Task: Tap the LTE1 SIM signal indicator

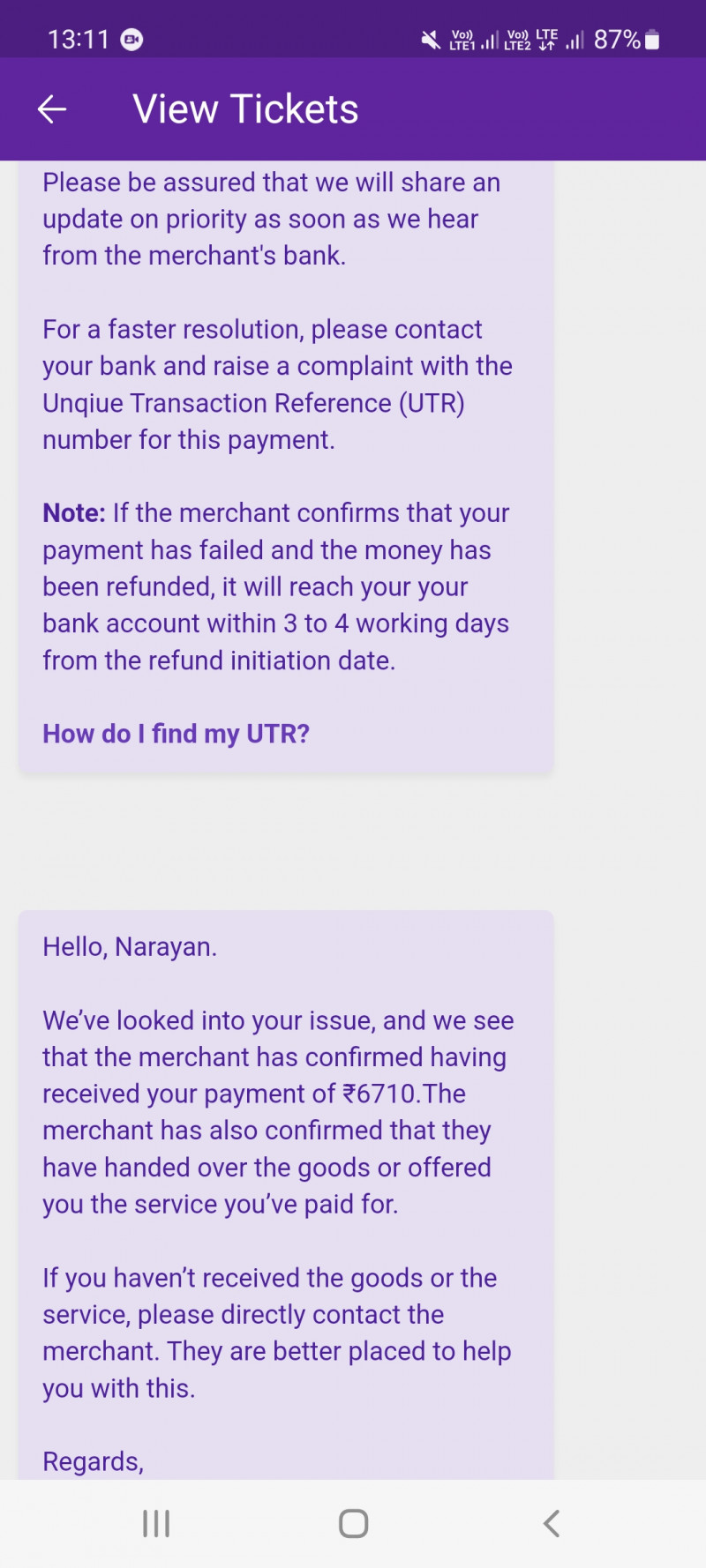Action: point(474,40)
